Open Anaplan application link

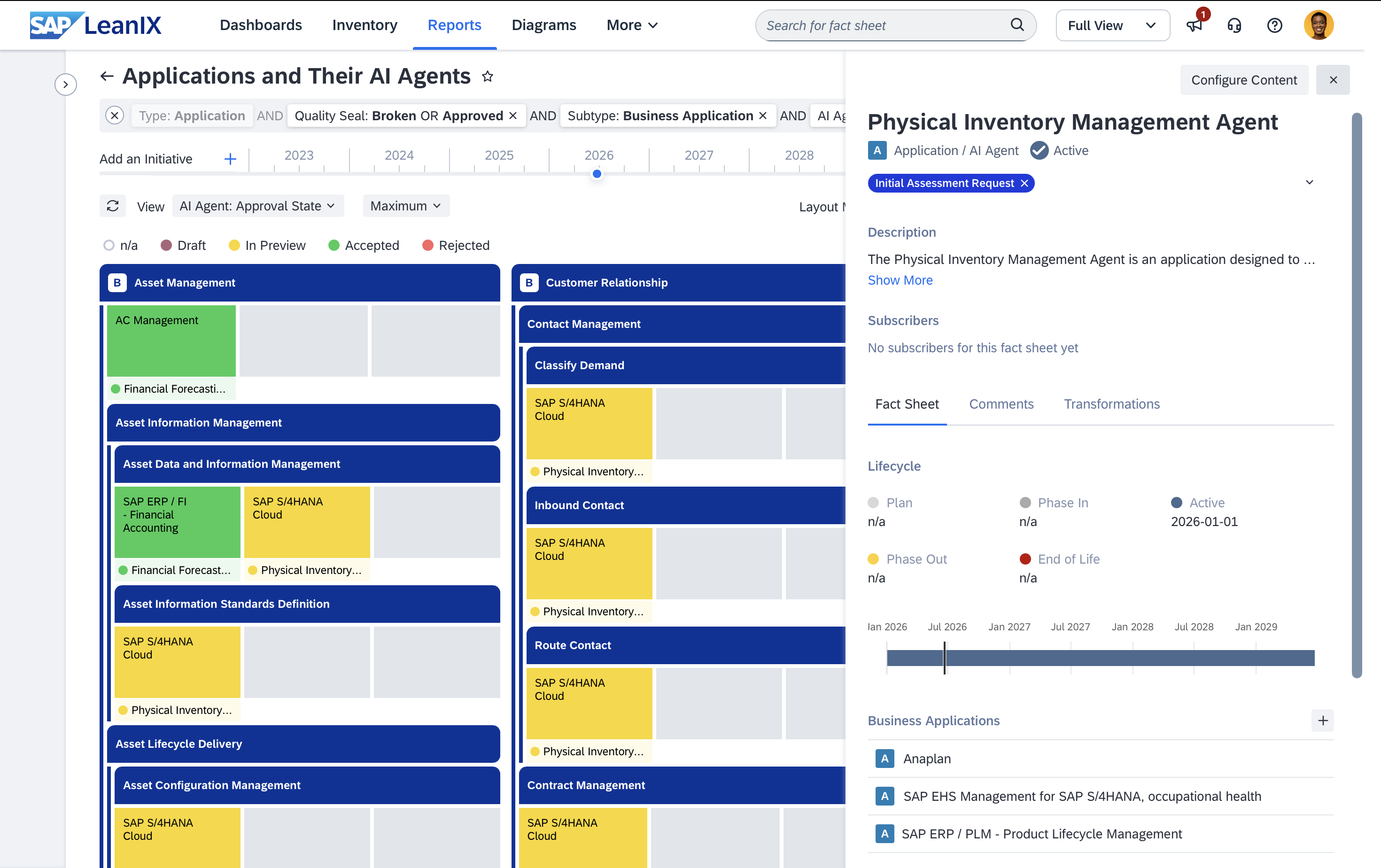tap(927, 759)
